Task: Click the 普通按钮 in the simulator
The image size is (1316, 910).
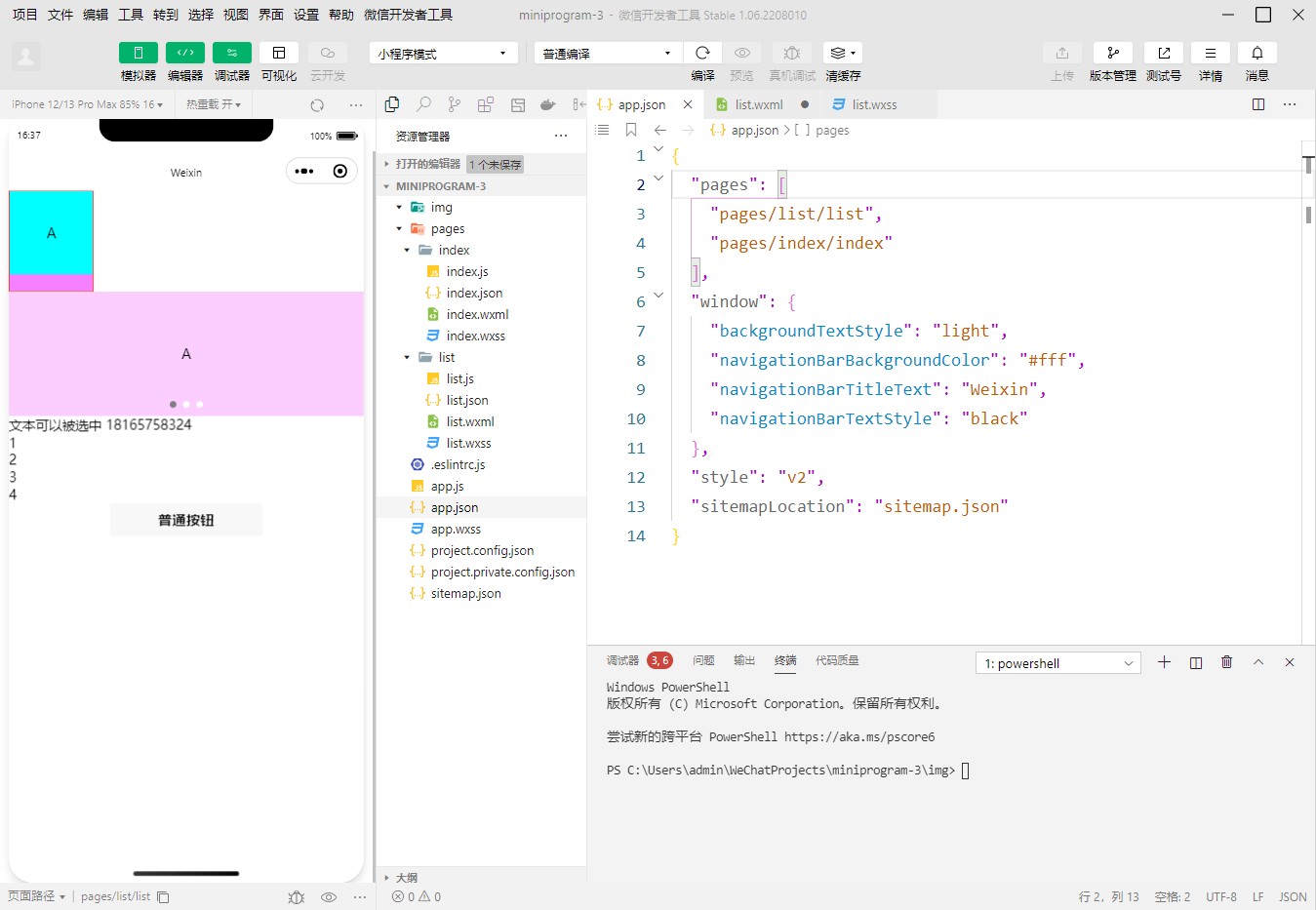Action: coord(186,520)
